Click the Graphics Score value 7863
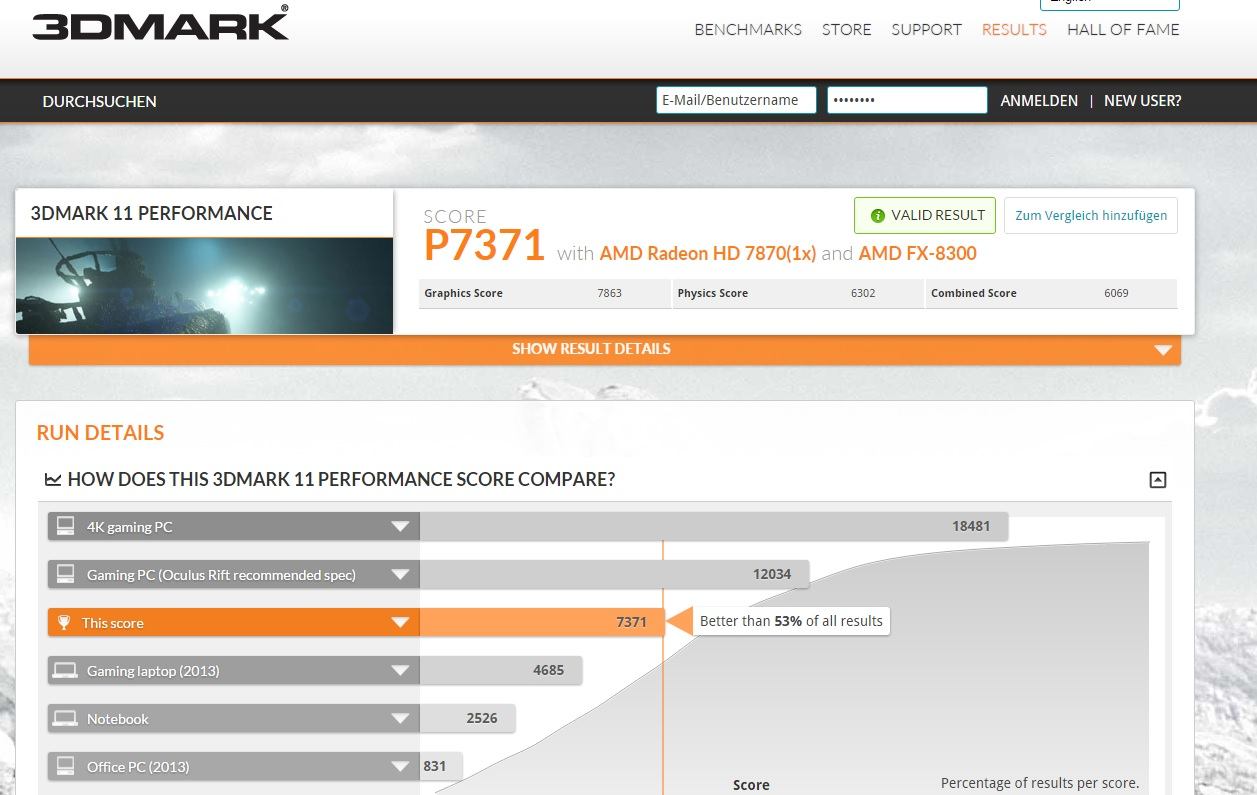The width and height of the screenshot is (1257, 795). [609, 293]
